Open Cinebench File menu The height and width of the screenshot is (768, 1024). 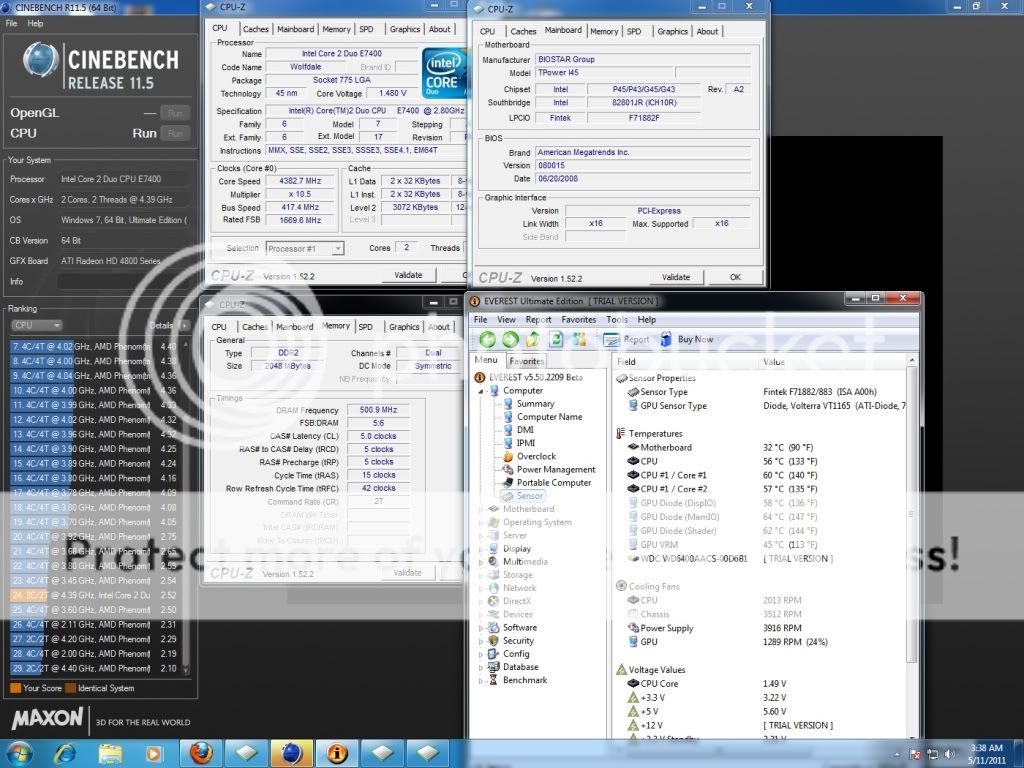[11, 23]
